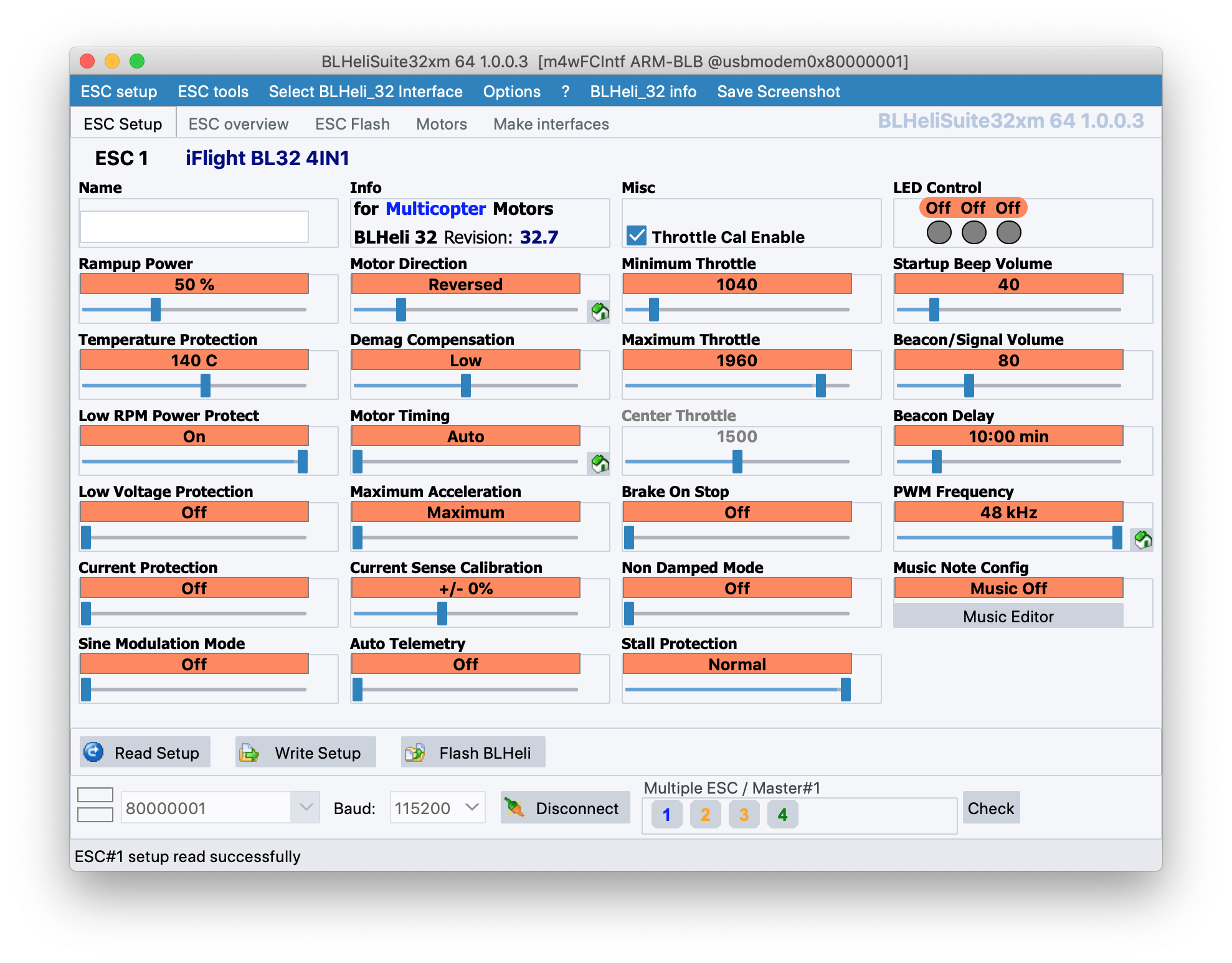This screenshot has width=1232, height=963.
Task: Click the Motor Timing reset-to-default icon
Action: (599, 463)
